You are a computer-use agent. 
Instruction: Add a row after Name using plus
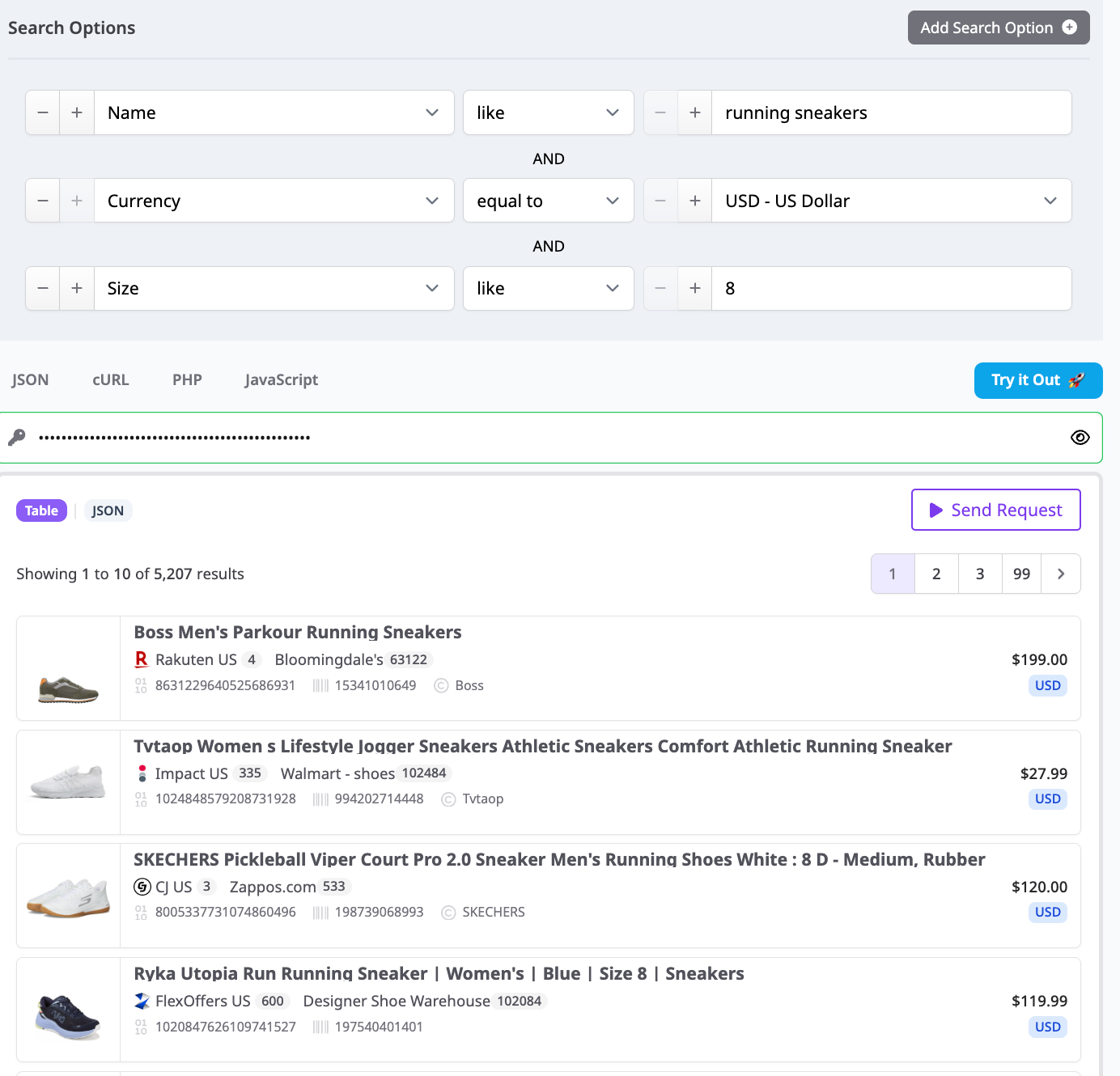point(77,112)
